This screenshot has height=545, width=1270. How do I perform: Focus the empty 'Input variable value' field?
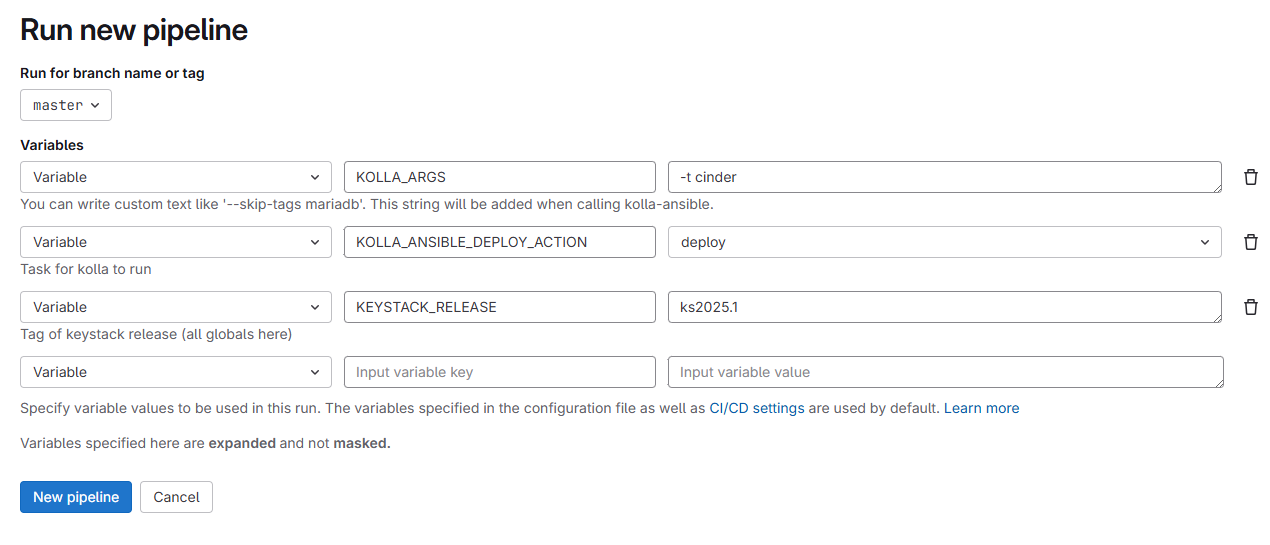tap(944, 372)
